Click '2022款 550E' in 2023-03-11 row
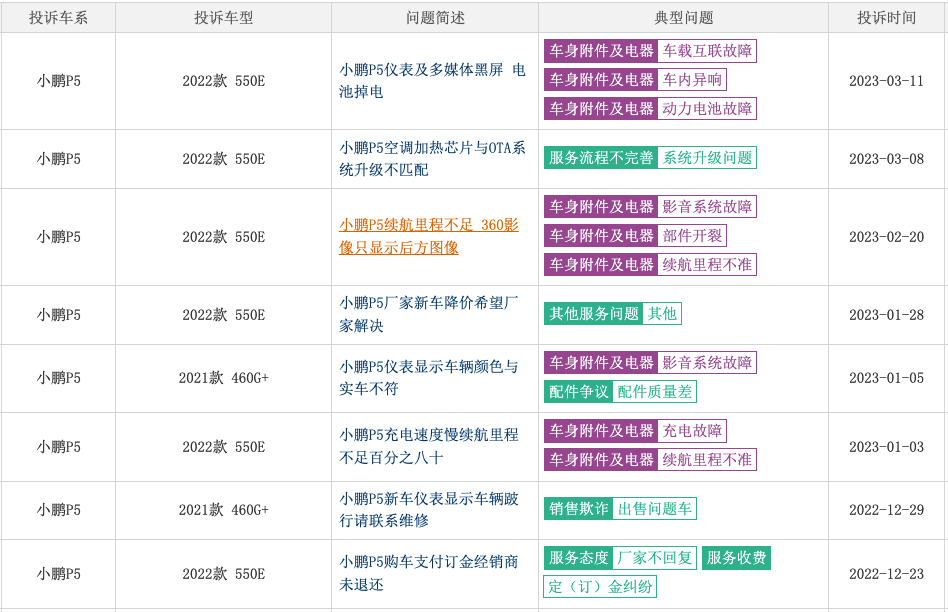 pos(223,81)
